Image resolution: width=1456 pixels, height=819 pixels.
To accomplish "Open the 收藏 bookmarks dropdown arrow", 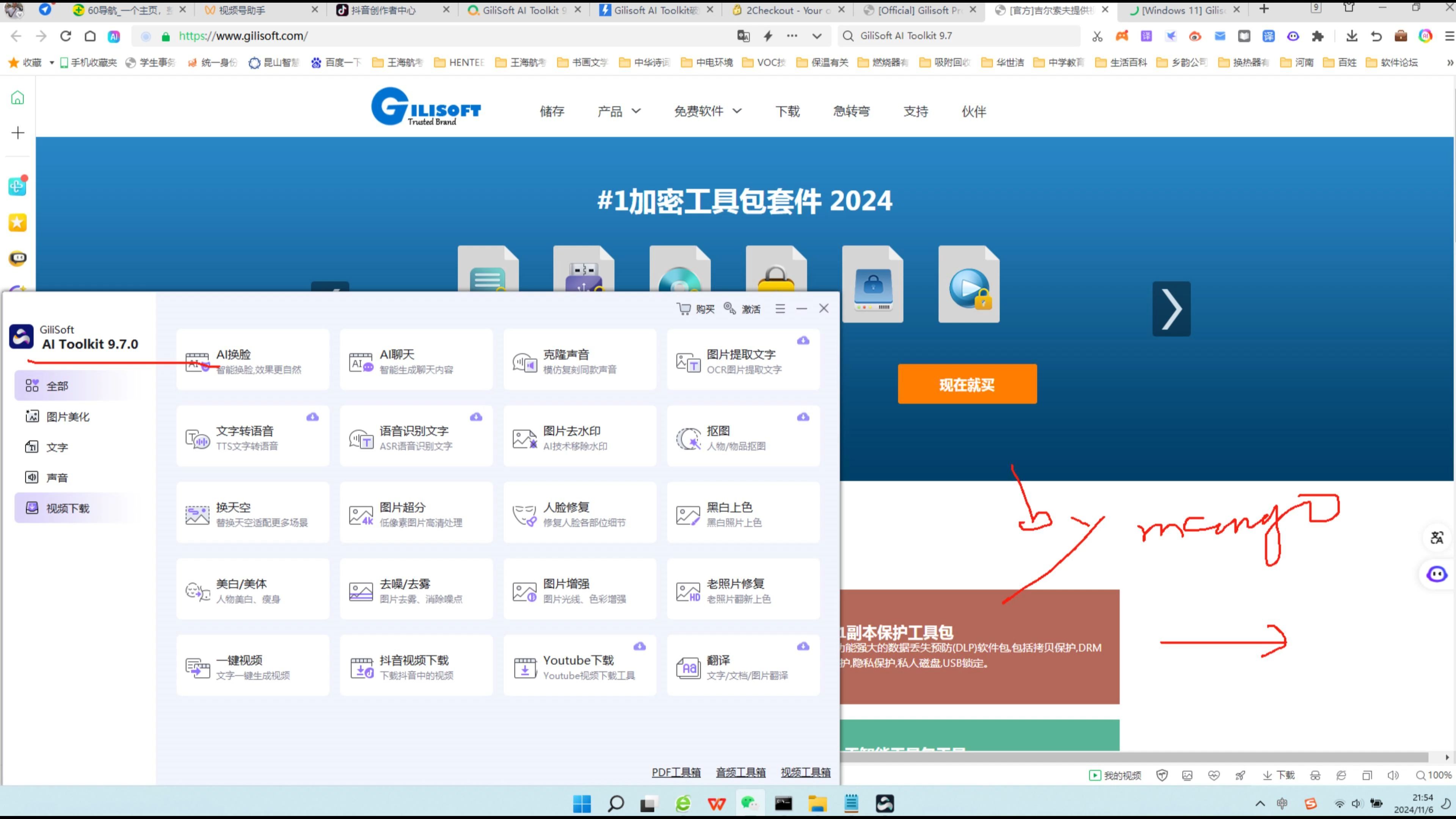I will point(52,62).
